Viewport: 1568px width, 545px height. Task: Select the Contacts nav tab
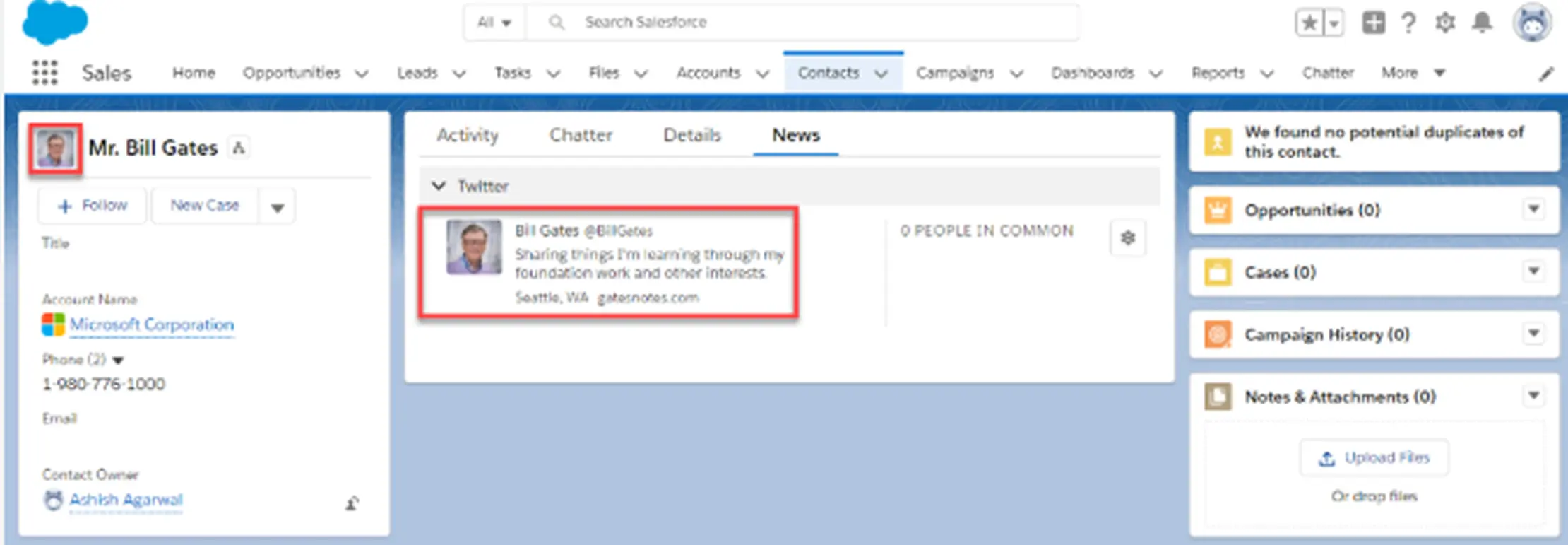click(x=828, y=73)
